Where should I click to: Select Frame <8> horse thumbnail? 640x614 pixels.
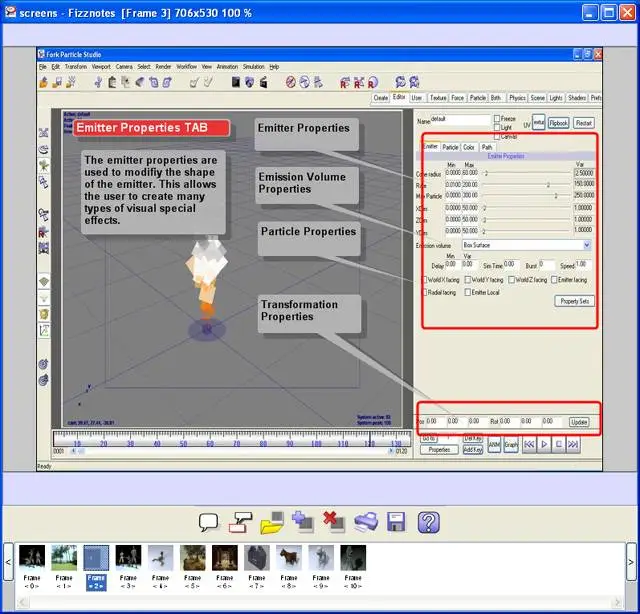coord(289,558)
